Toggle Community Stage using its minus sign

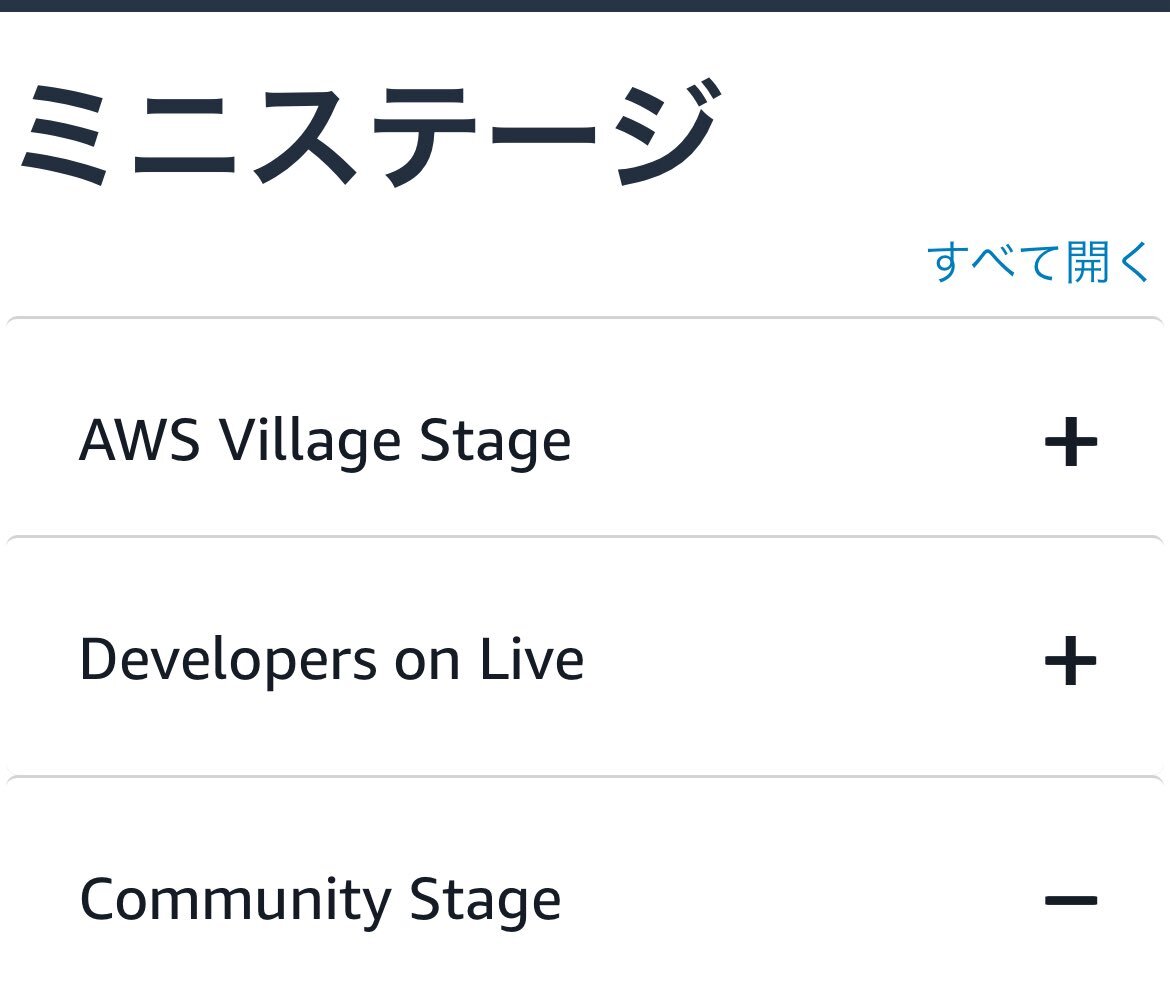tap(1070, 901)
